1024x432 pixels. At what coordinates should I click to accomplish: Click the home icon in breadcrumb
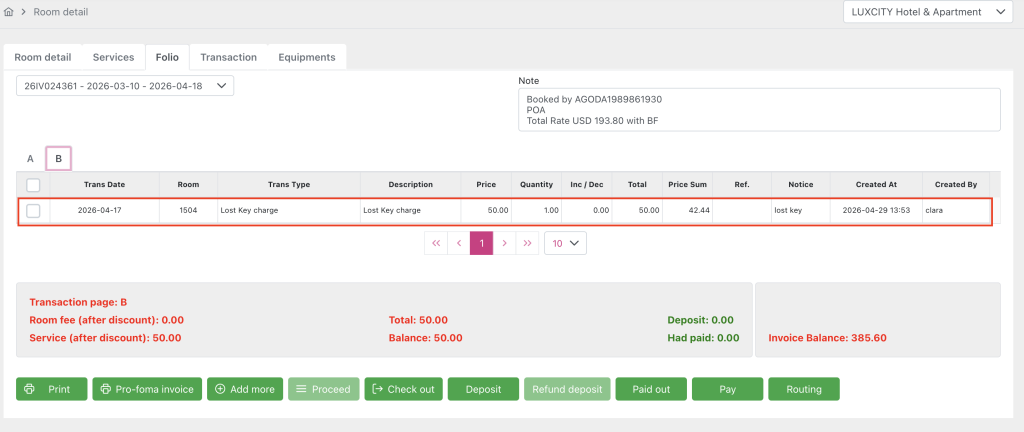pos(9,12)
